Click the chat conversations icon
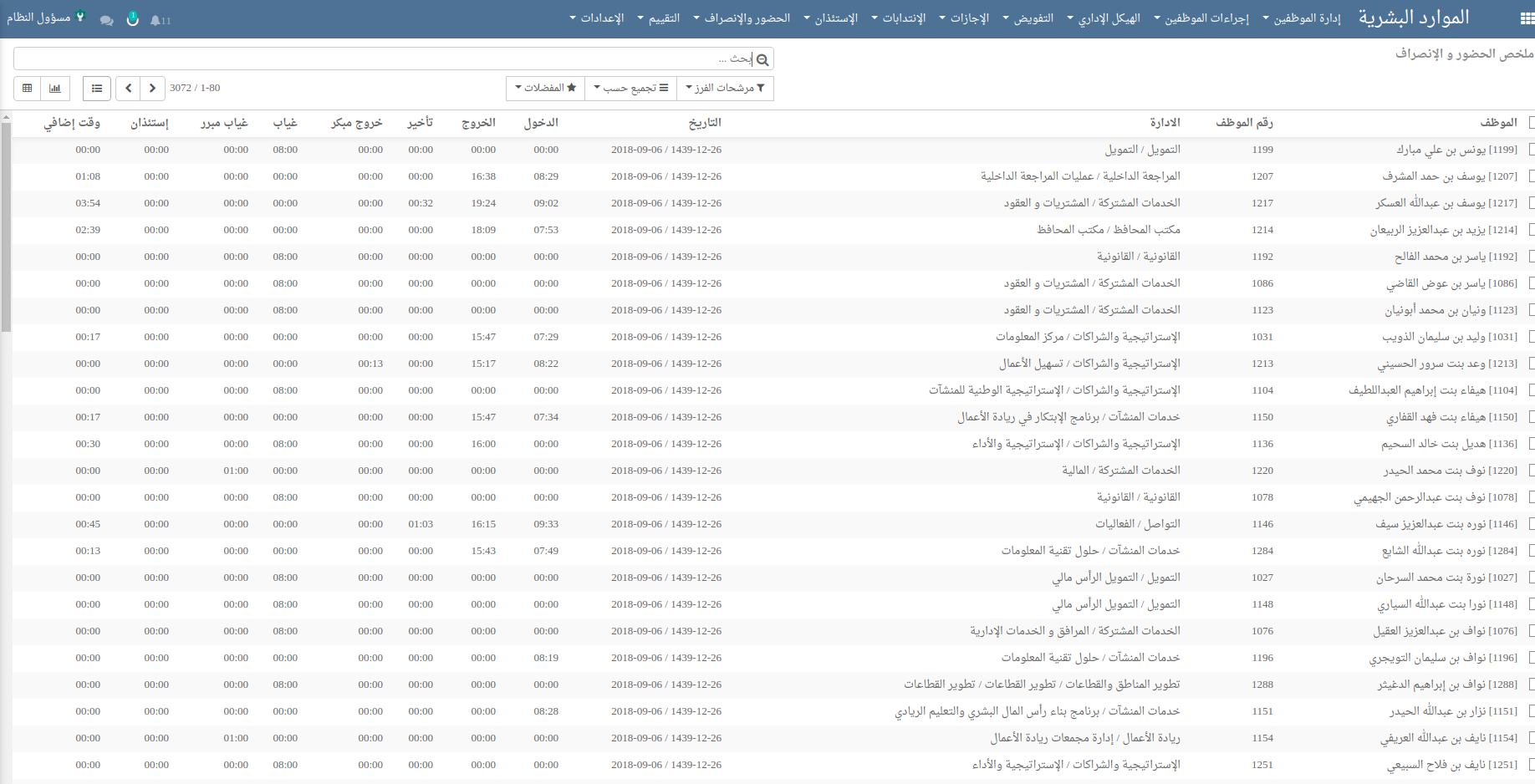1535x784 pixels. (106, 20)
